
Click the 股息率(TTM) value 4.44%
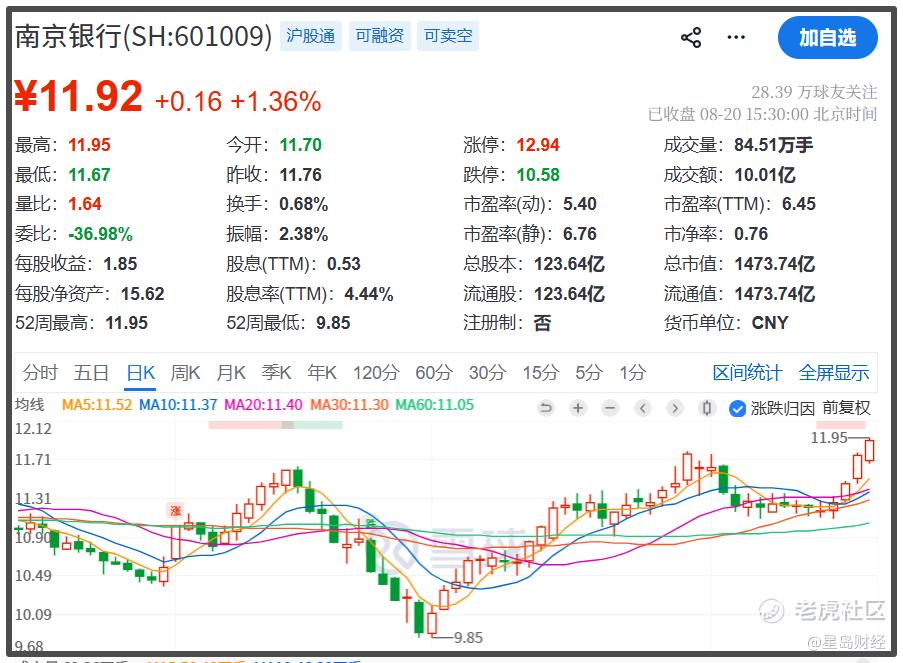[x=369, y=294]
